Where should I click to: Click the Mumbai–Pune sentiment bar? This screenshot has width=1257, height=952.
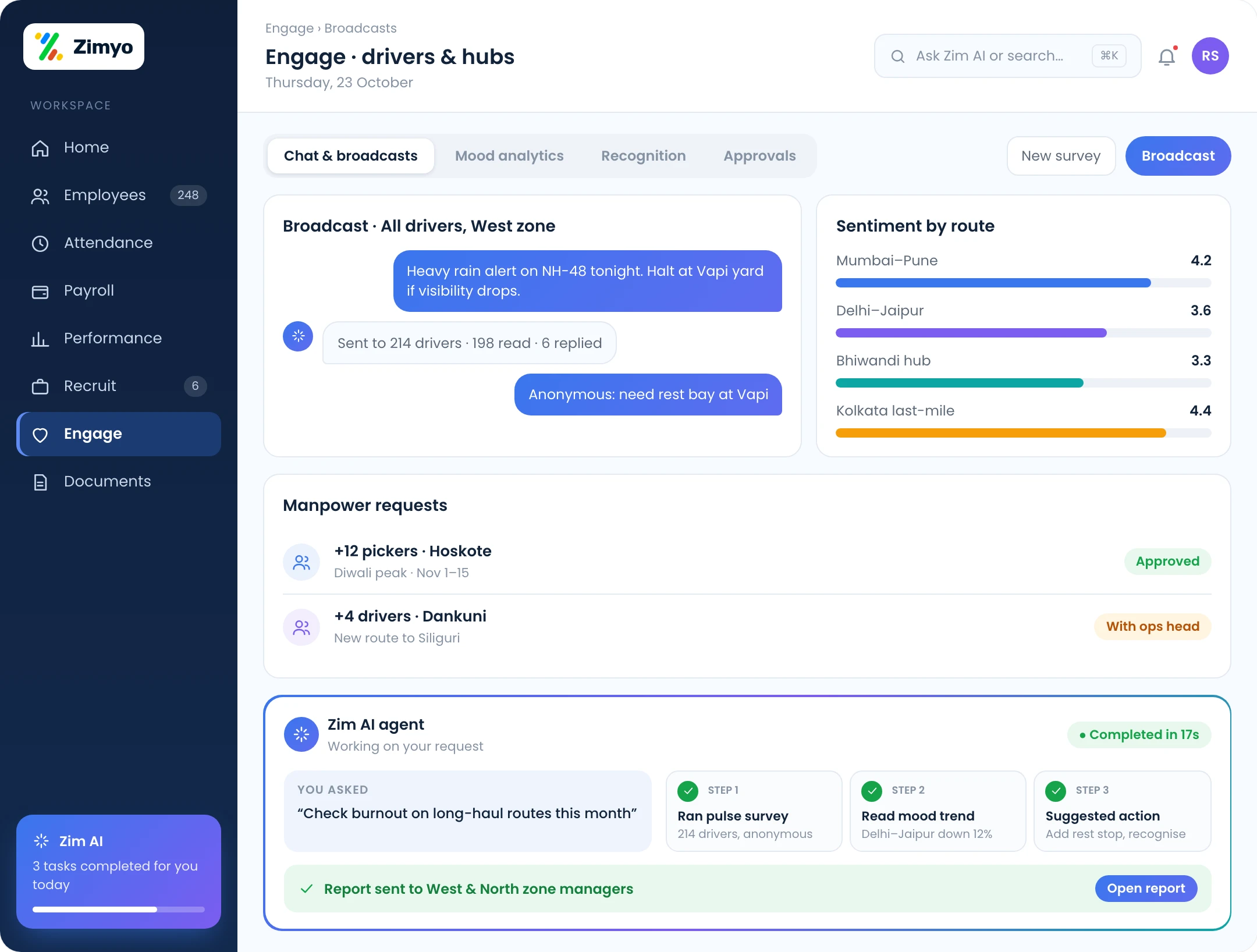(x=1023, y=283)
